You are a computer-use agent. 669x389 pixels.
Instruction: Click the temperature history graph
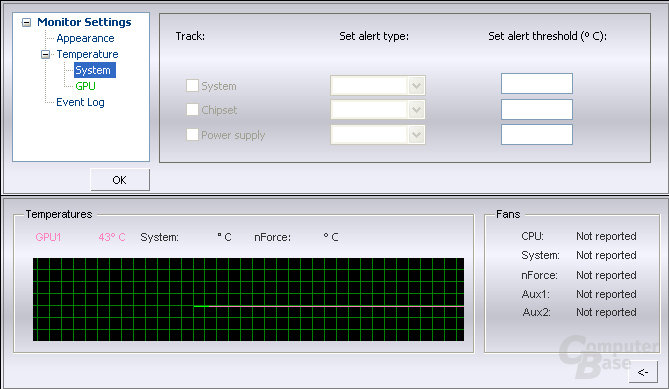248,299
